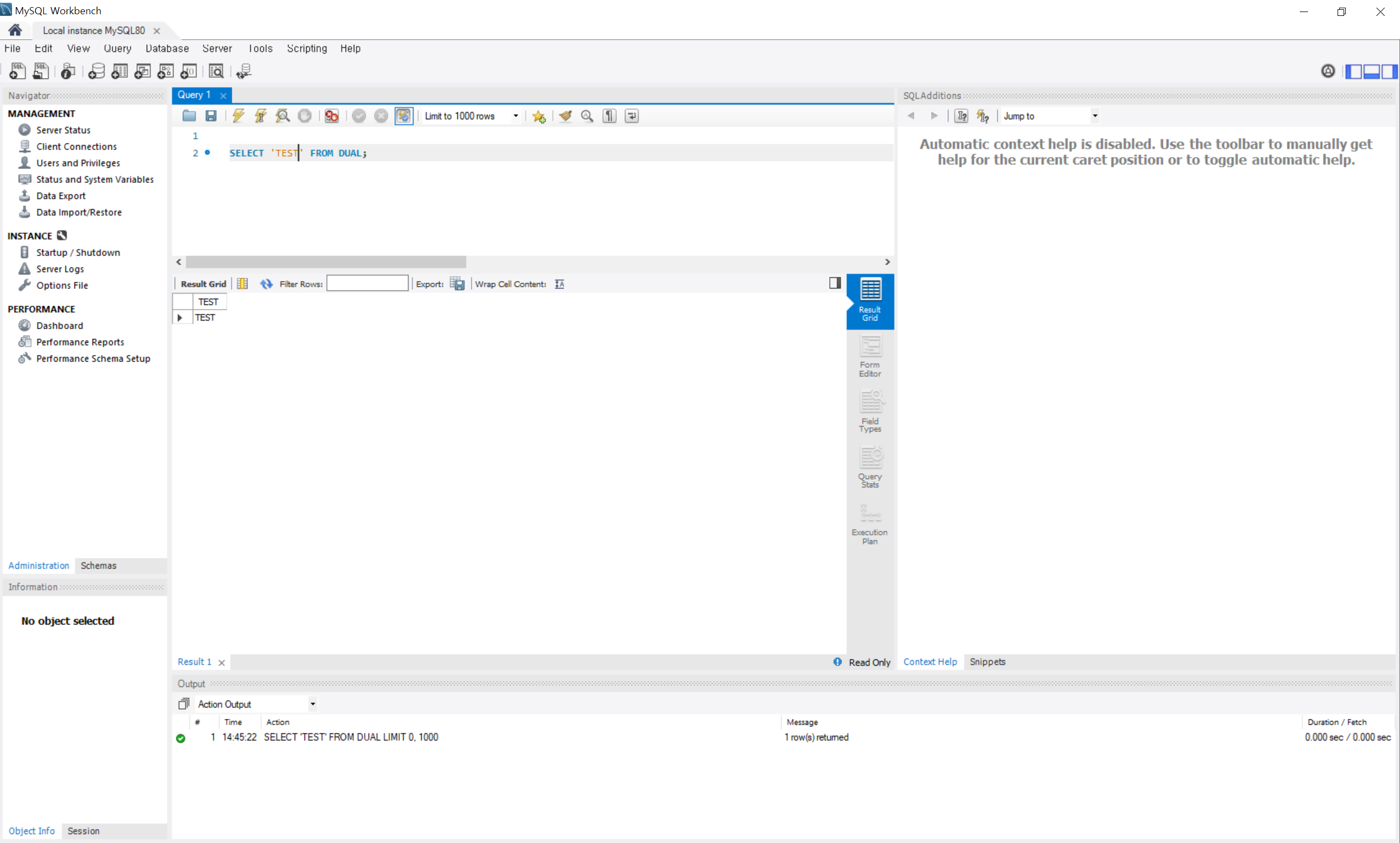Toggle autocommit mode
Screen dimensions: 1400x843
tap(404, 116)
